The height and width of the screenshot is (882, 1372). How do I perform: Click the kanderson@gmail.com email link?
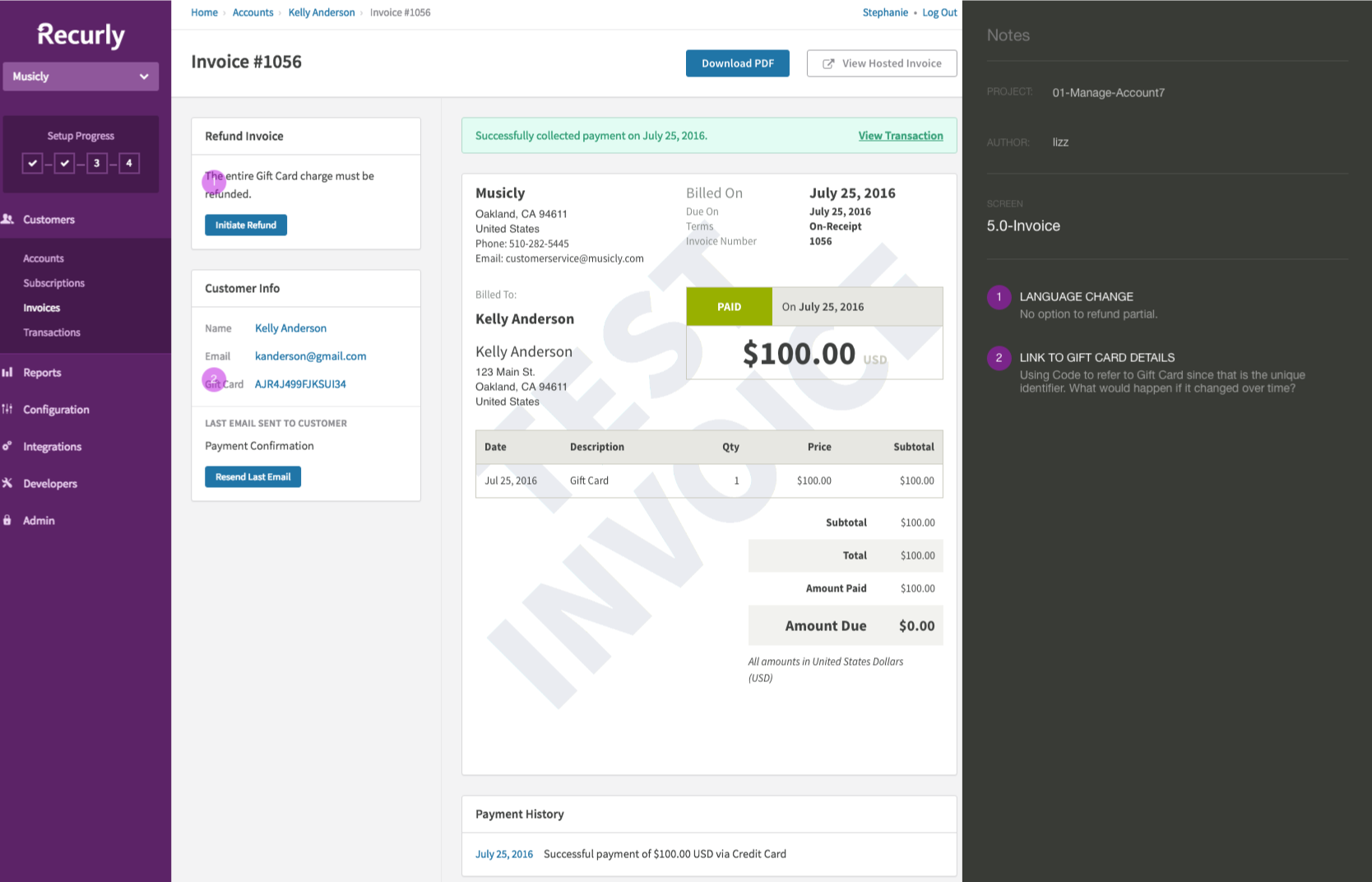click(310, 356)
